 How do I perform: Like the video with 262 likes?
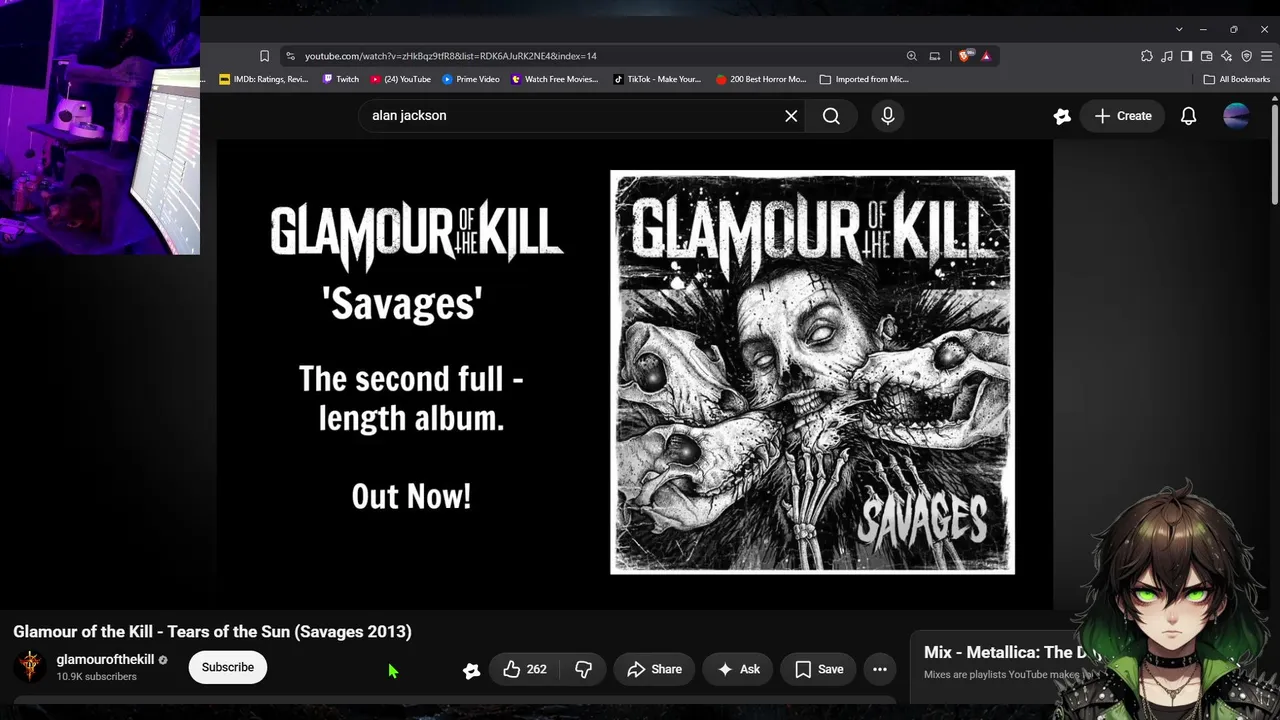point(526,669)
